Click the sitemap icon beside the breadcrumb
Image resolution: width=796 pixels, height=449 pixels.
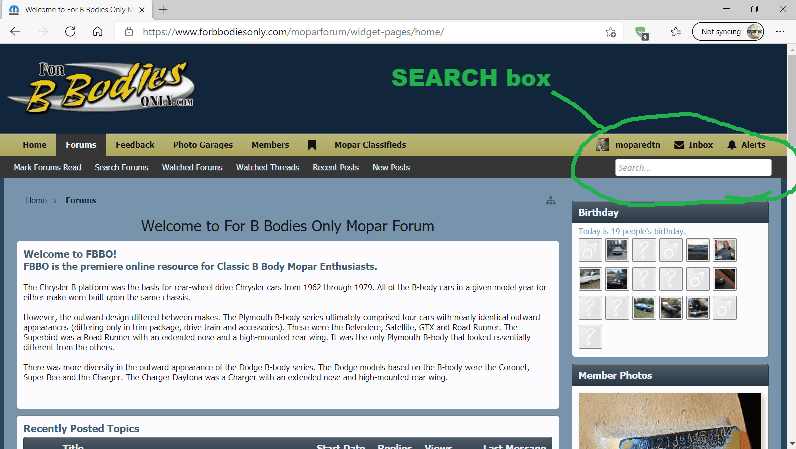click(550, 201)
